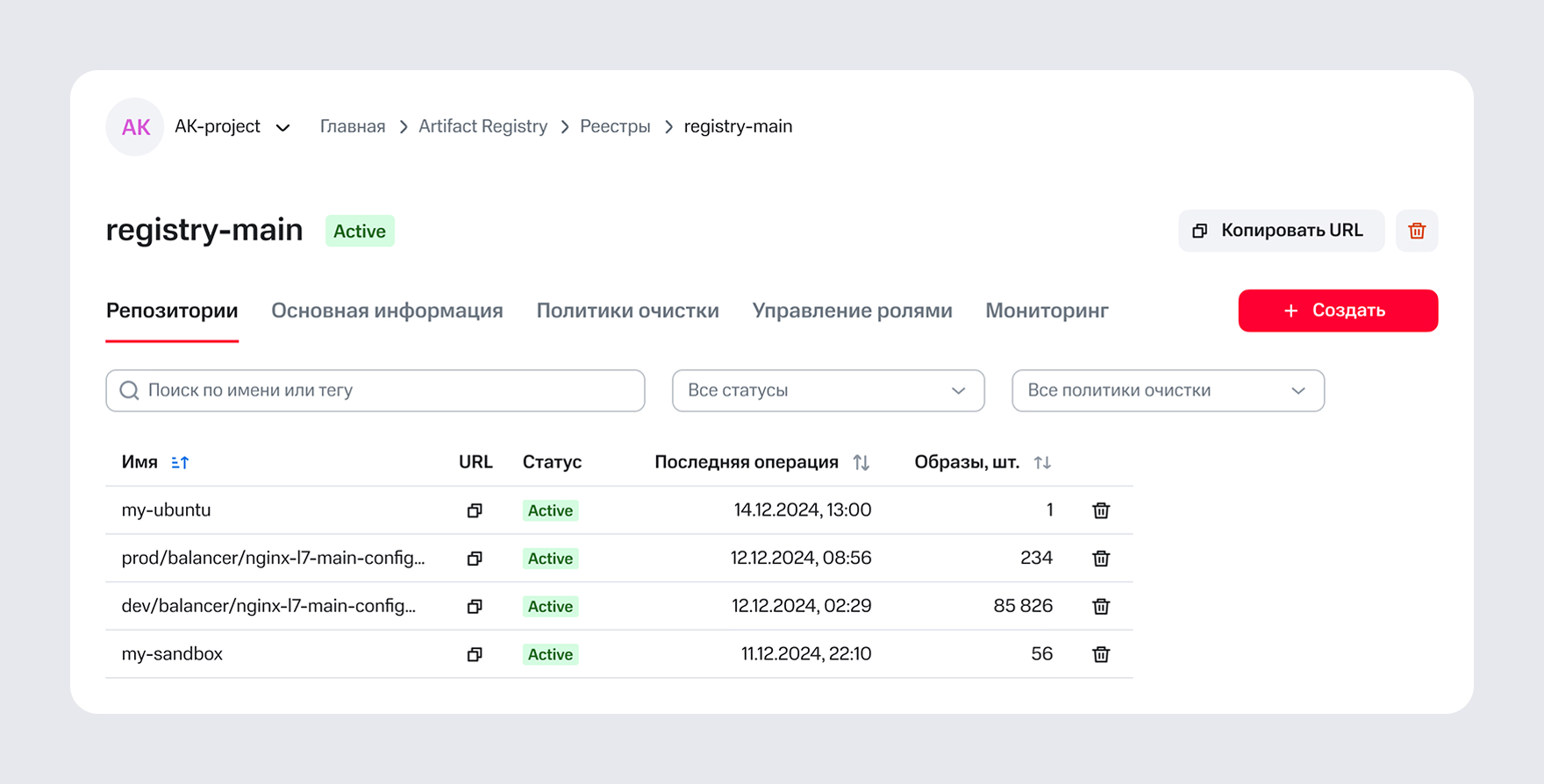The height and width of the screenshot is (784, 1544).
Task: Copy URL for my-ubuntu repository
Action: coord(475,510)
